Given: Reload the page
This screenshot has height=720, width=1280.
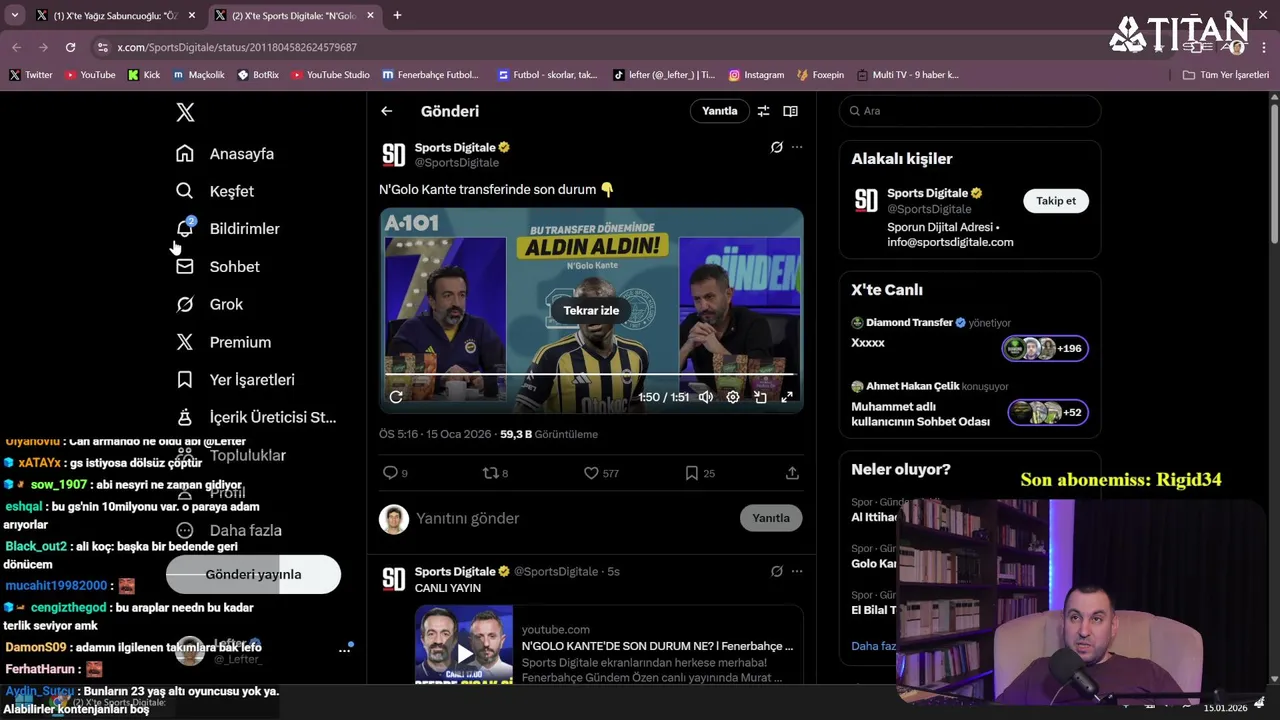Looking at the screenshot, I should 70,47.
